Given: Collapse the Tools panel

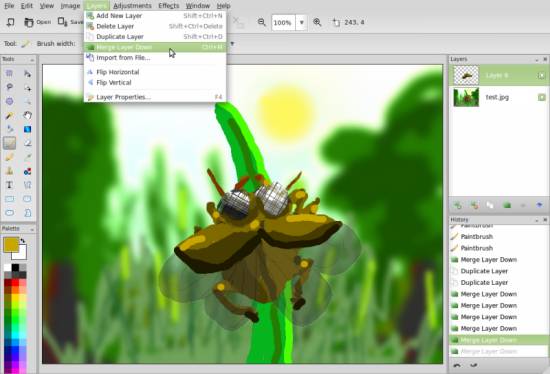Looking at the screenshot, I should click(x=32, y=60).
